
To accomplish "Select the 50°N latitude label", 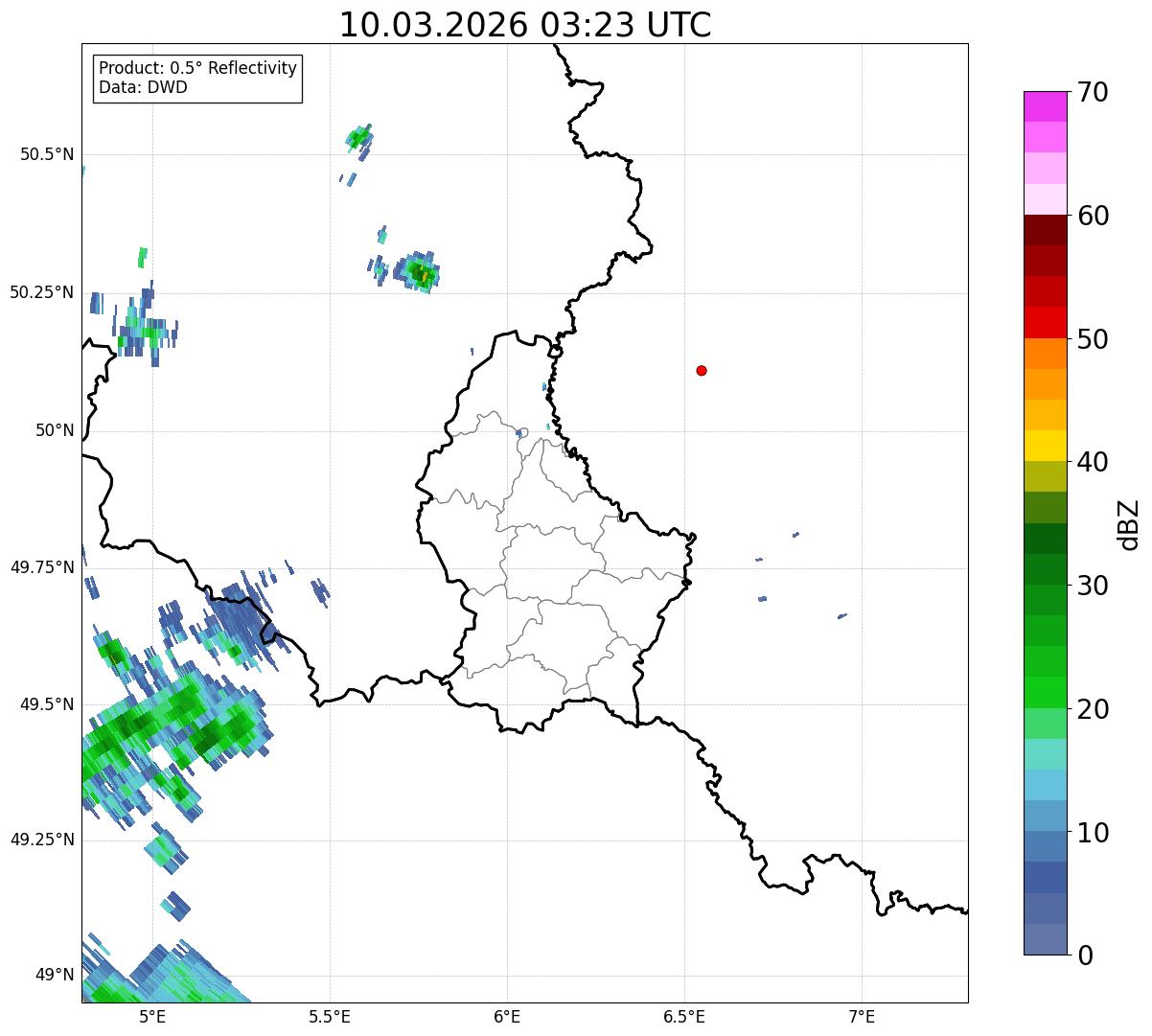I will 55,430.
